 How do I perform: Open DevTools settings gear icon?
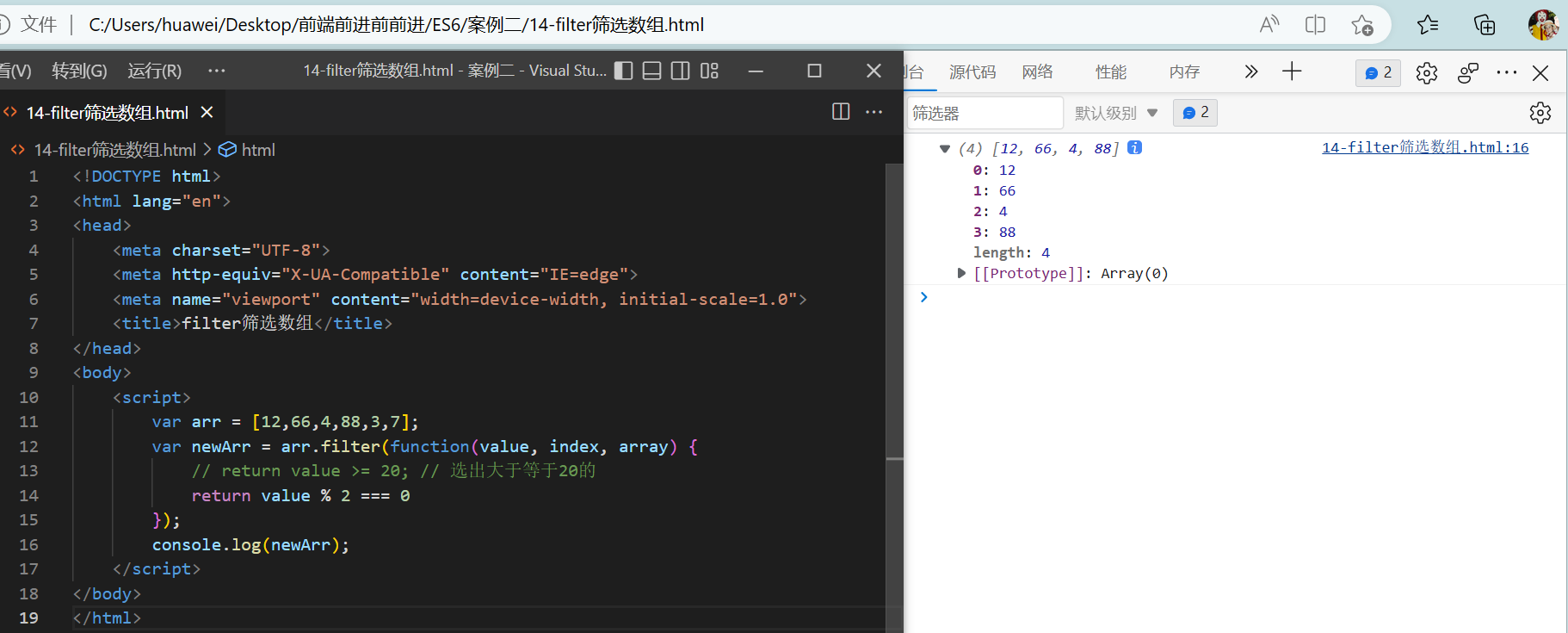coord(1427,73)
